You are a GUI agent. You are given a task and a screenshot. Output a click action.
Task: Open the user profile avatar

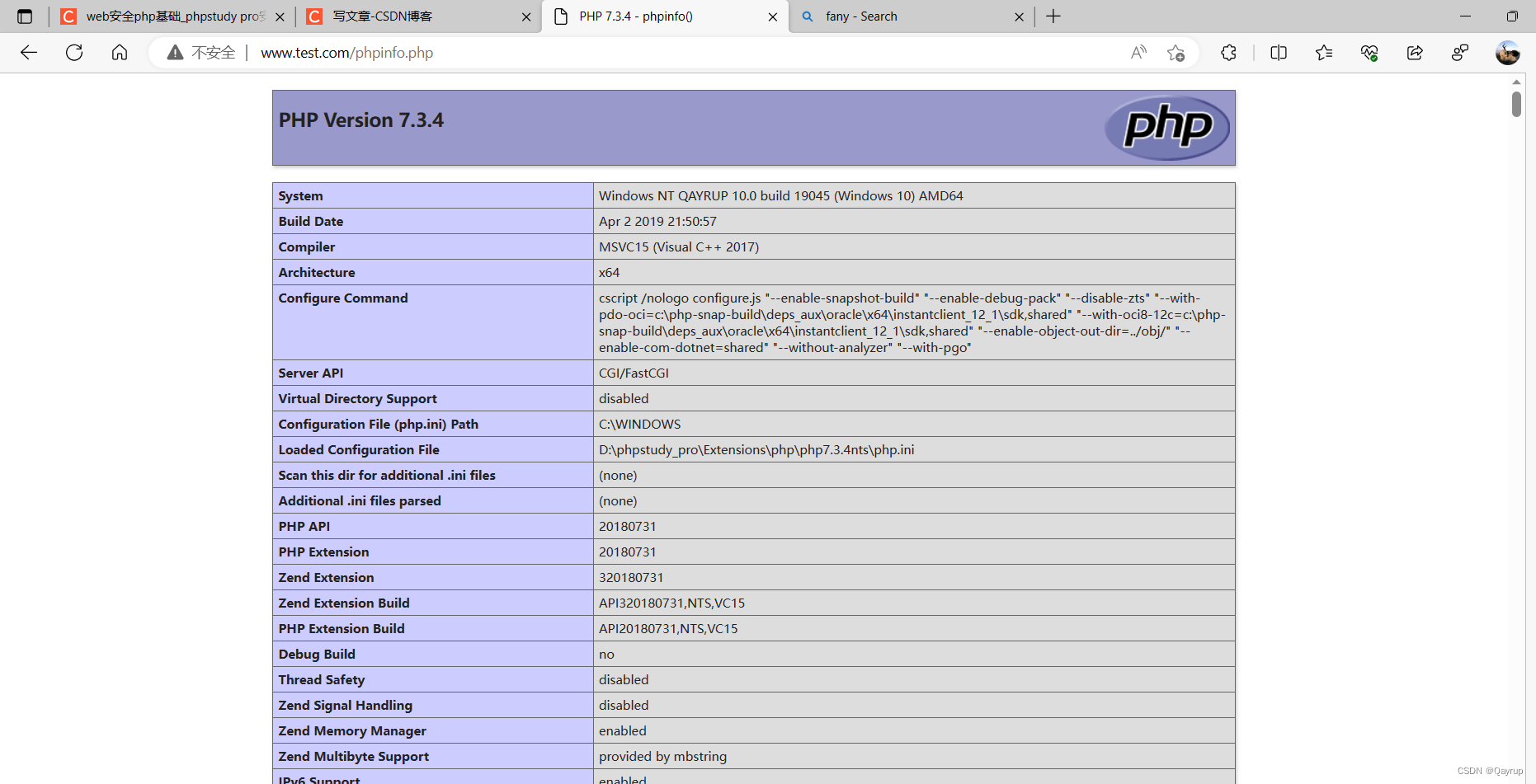pyautogui.click(x=1507, y=53)
